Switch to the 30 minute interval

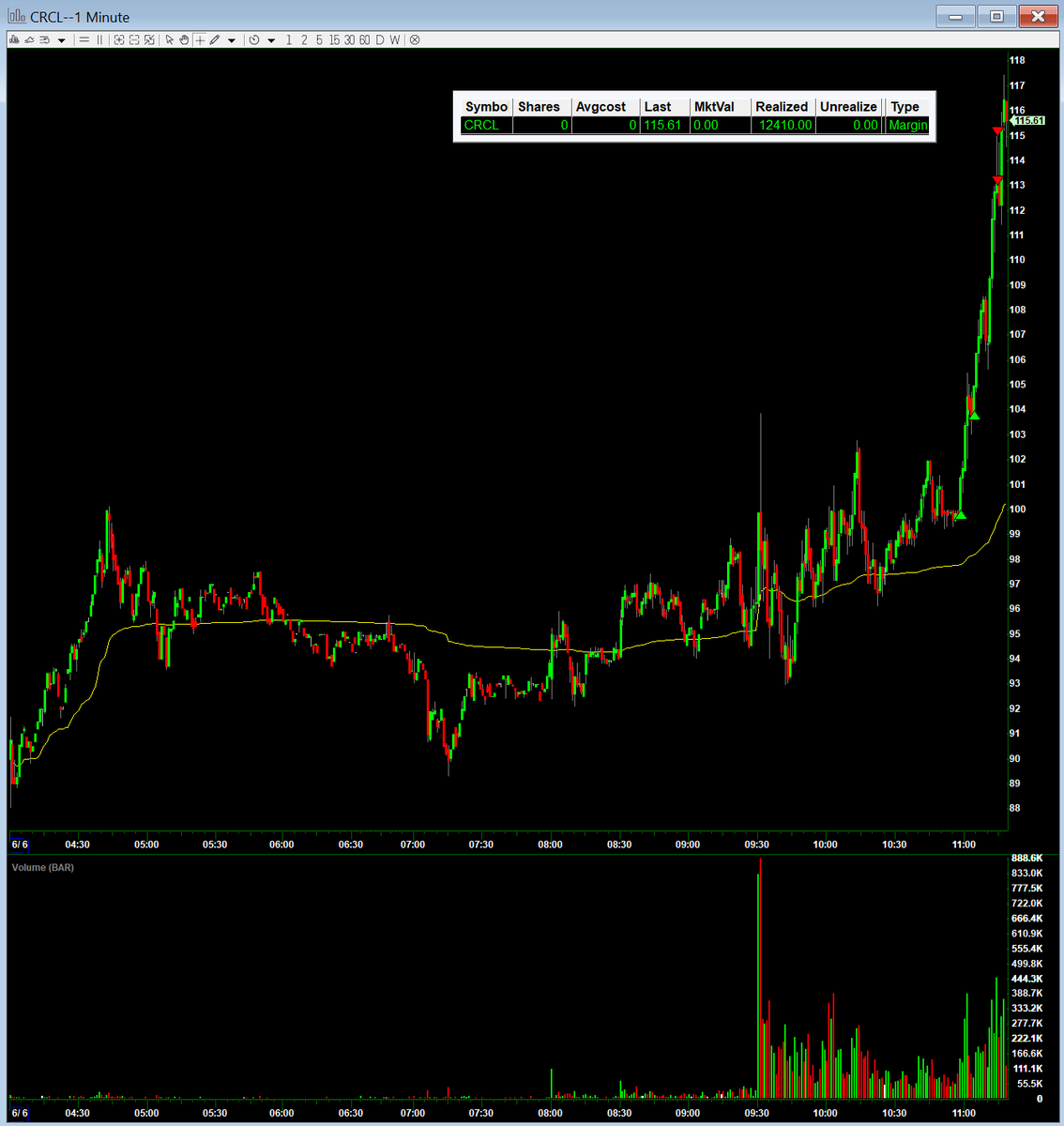coord(349,40)
